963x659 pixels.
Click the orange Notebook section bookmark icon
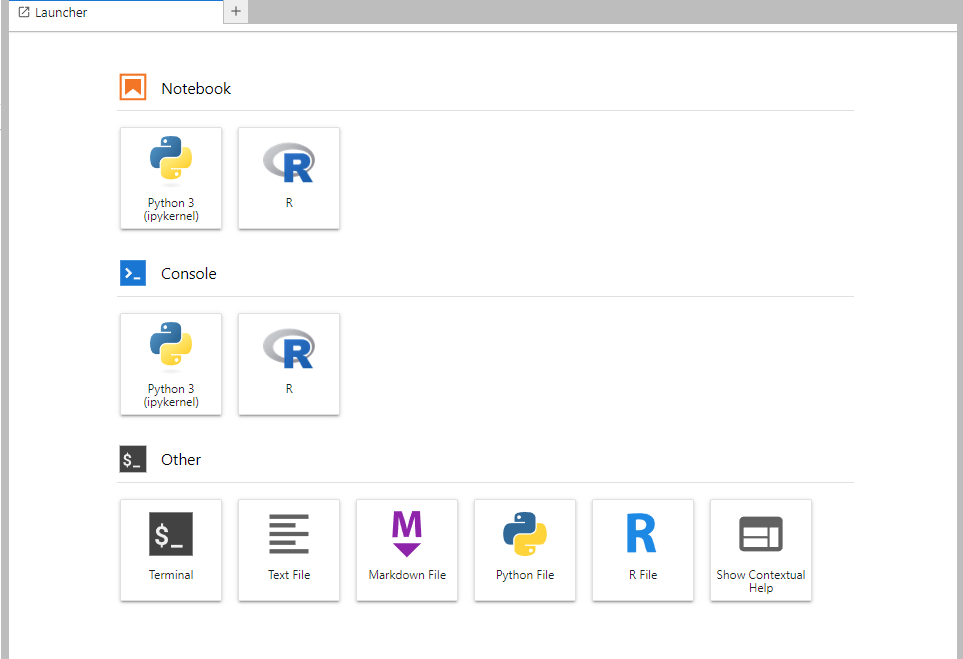(133, 87)
